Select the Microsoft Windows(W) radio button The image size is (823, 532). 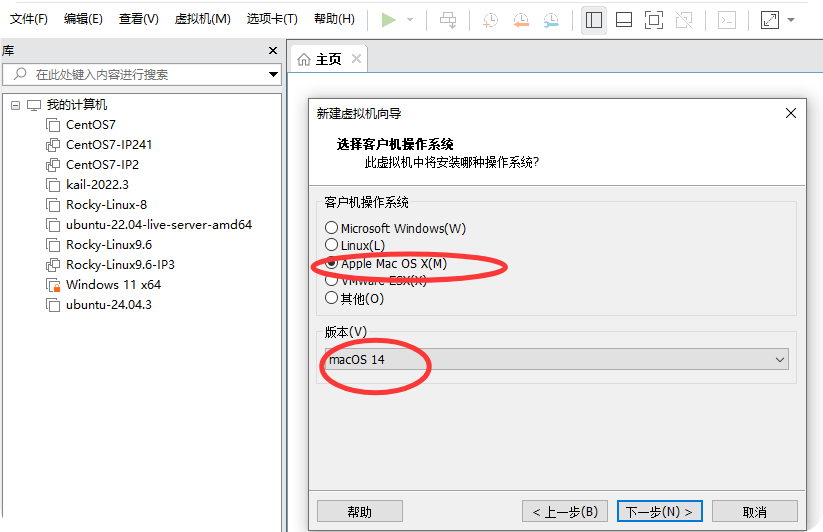point(331,228)
